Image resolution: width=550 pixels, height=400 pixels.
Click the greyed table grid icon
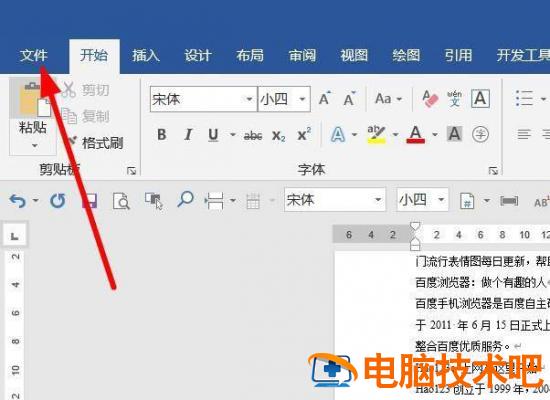(253, 201)
